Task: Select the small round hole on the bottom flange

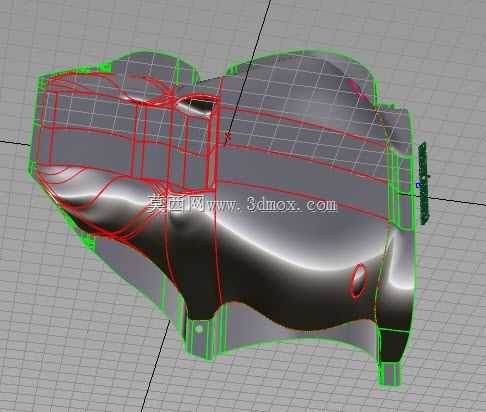Action: click(199, 330)
